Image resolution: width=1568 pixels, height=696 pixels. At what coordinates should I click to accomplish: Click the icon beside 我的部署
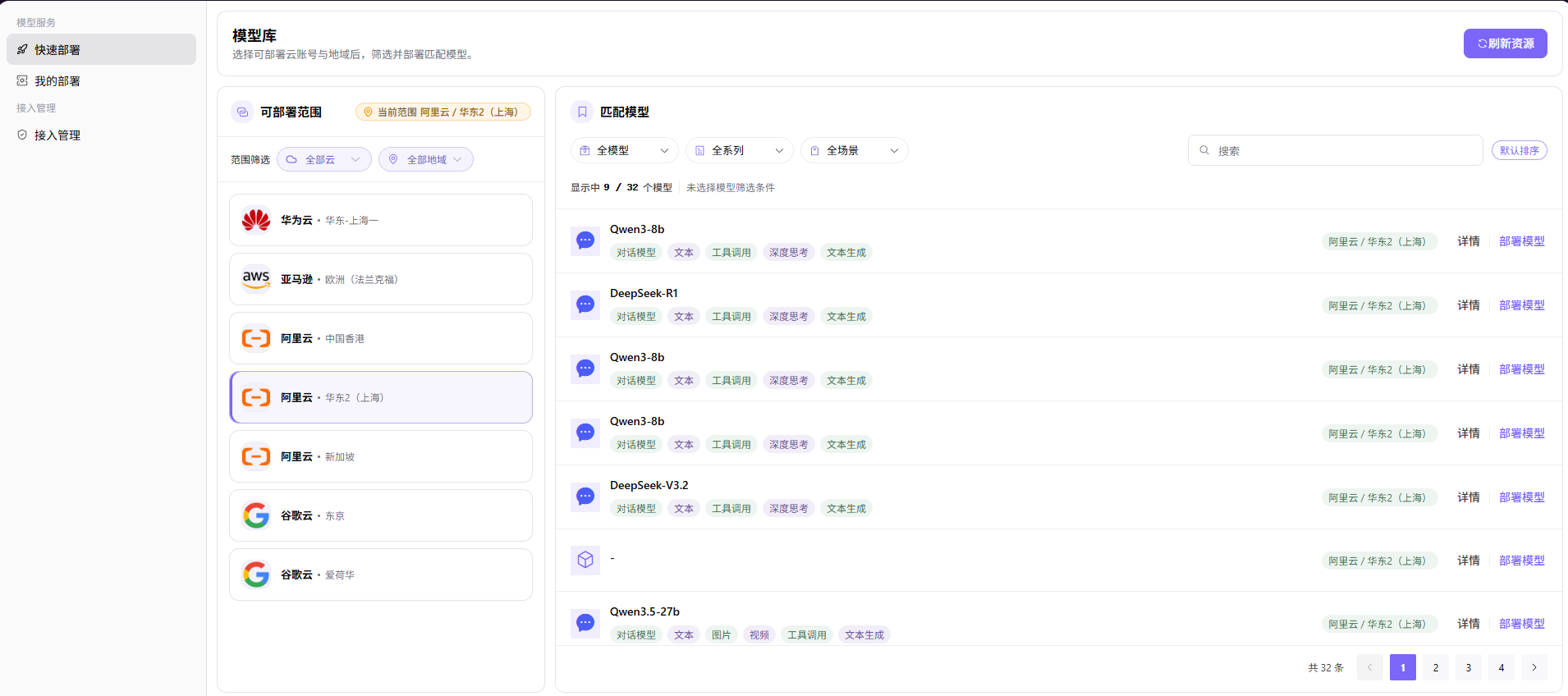(x=22, y=80)
